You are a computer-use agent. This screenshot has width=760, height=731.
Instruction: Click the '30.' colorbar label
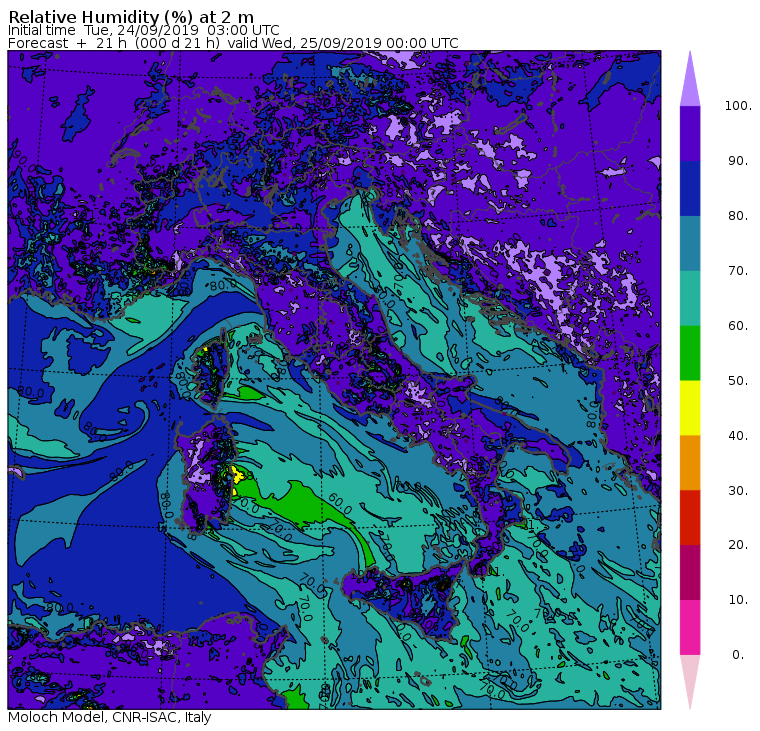point(738,490)
